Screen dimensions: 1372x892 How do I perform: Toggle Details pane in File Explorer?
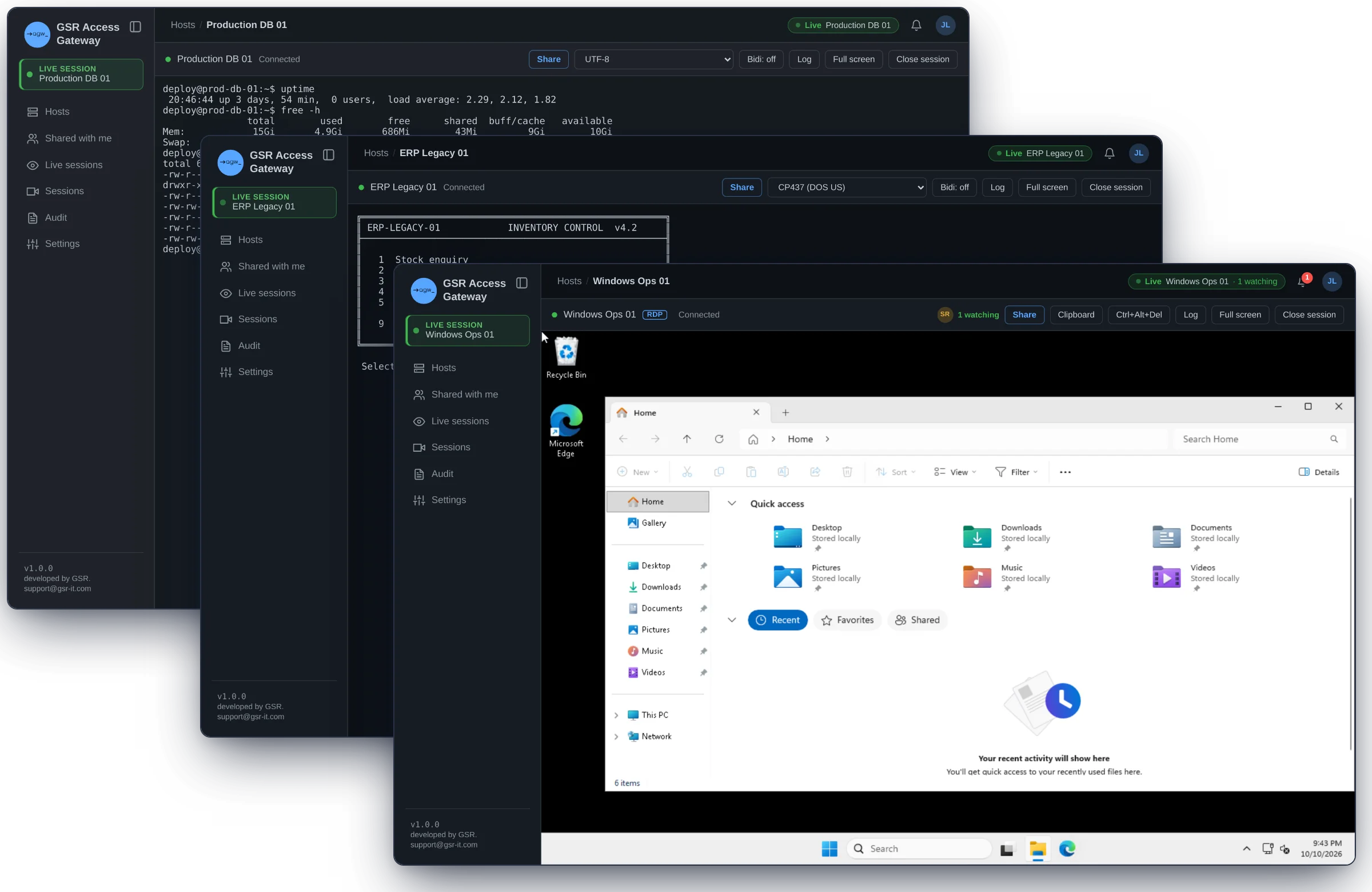point(1318,472)
